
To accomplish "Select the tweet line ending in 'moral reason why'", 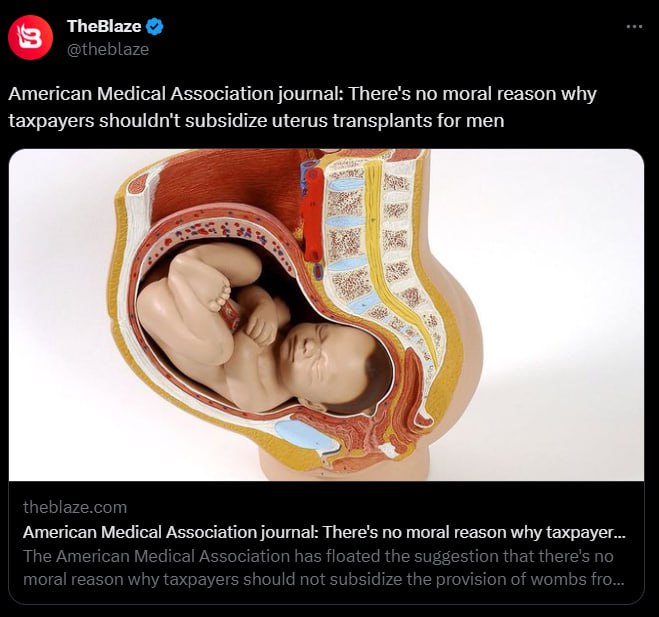I will (x=302, y=93).
